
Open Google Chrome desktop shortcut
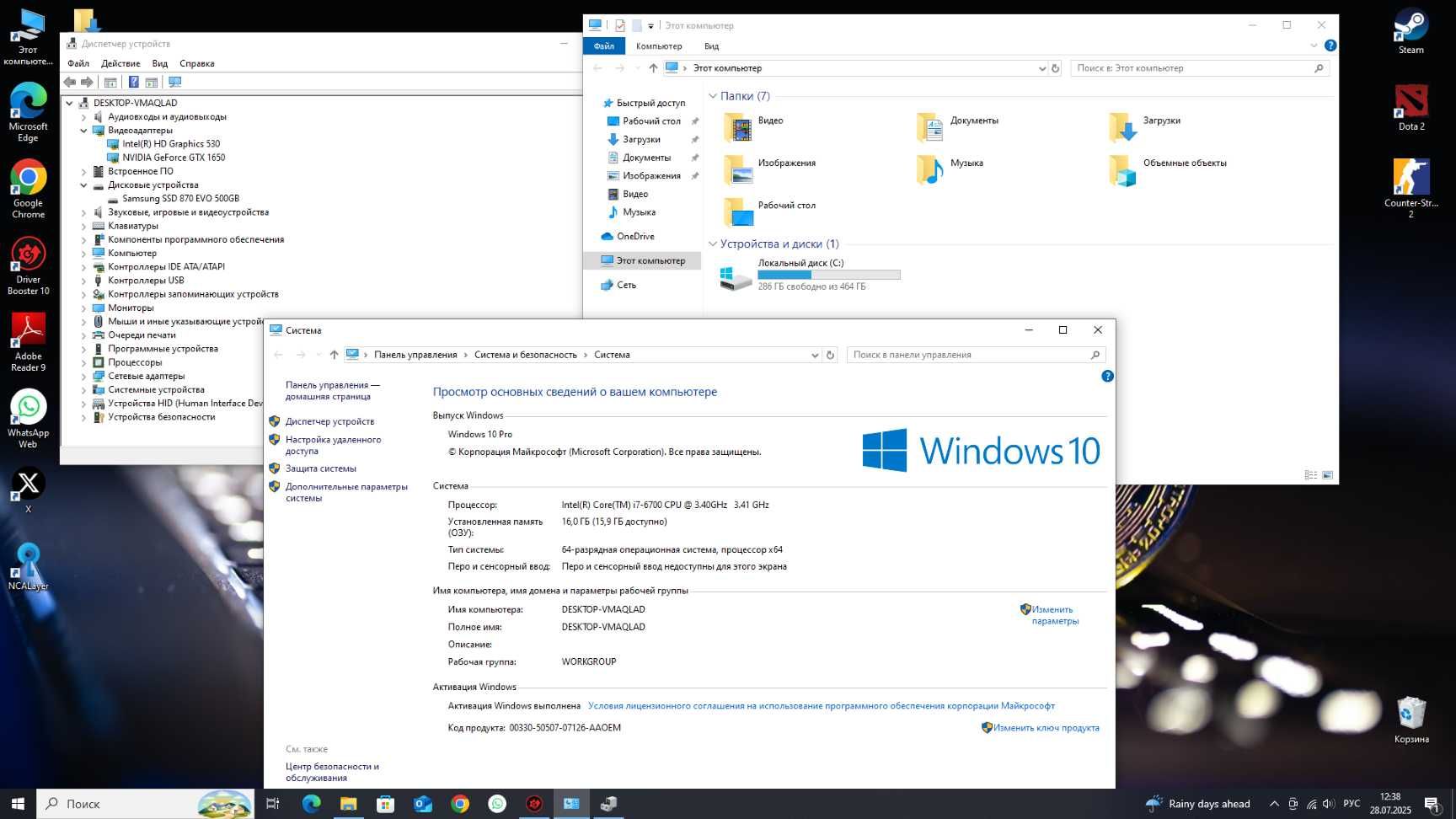point(28,189)
